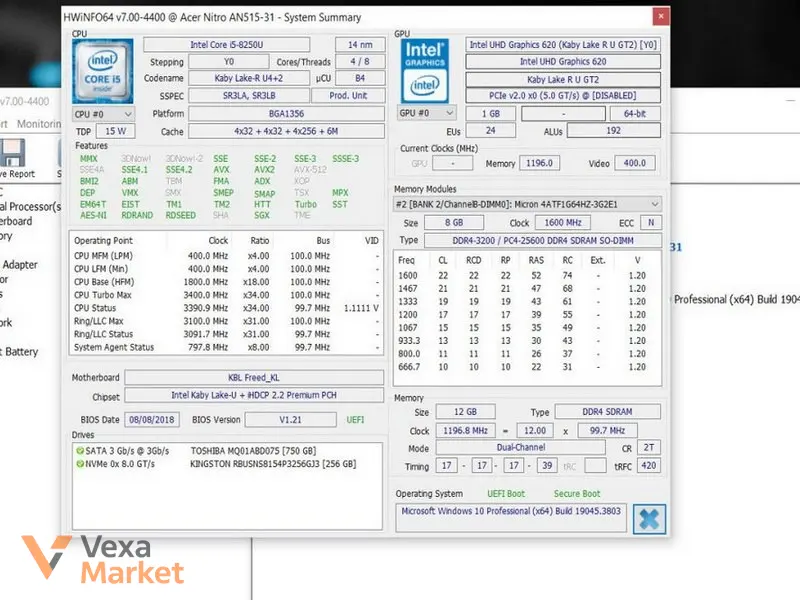
Task: Click the Intel Core i5-8250U name field
Action: click(227, 45)
